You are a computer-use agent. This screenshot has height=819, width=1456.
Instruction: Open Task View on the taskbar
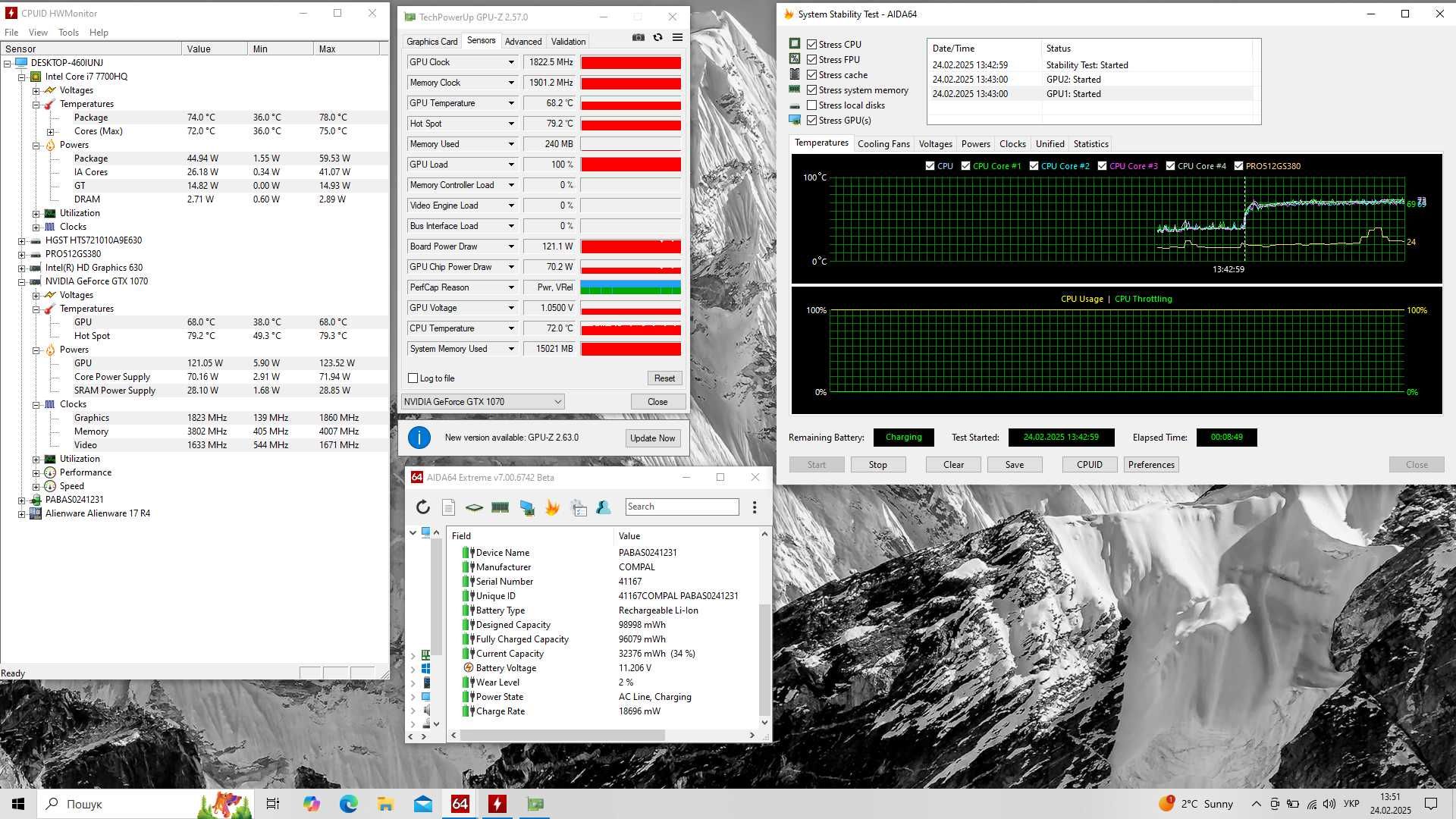pyautogui.click(x=273, y=804)
